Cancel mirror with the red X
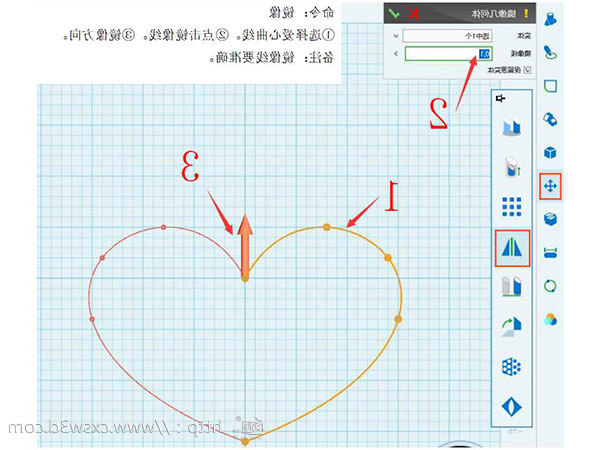The image size is (600, 450). tap(414, 14)
